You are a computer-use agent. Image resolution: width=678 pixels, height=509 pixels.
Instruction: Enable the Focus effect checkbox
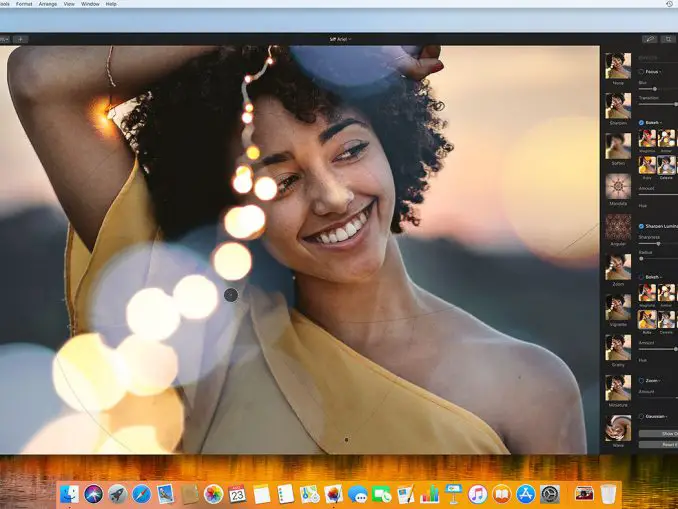641,72
